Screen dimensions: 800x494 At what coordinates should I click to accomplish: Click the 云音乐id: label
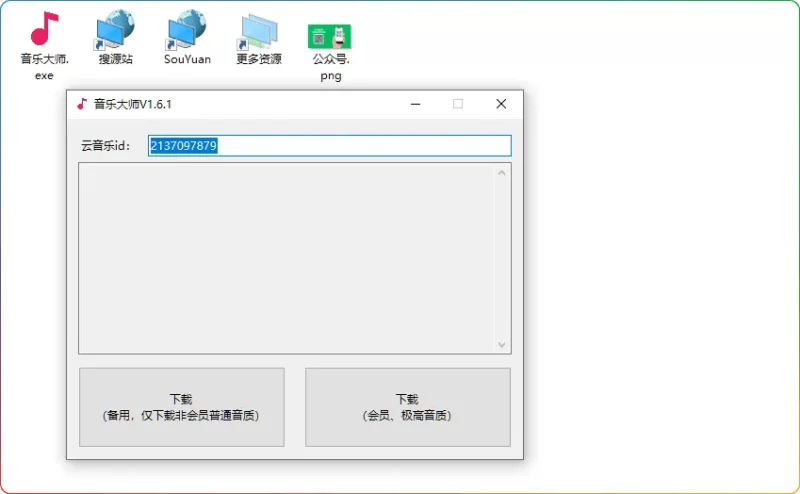pyautogui.click(x=106, y=146)
